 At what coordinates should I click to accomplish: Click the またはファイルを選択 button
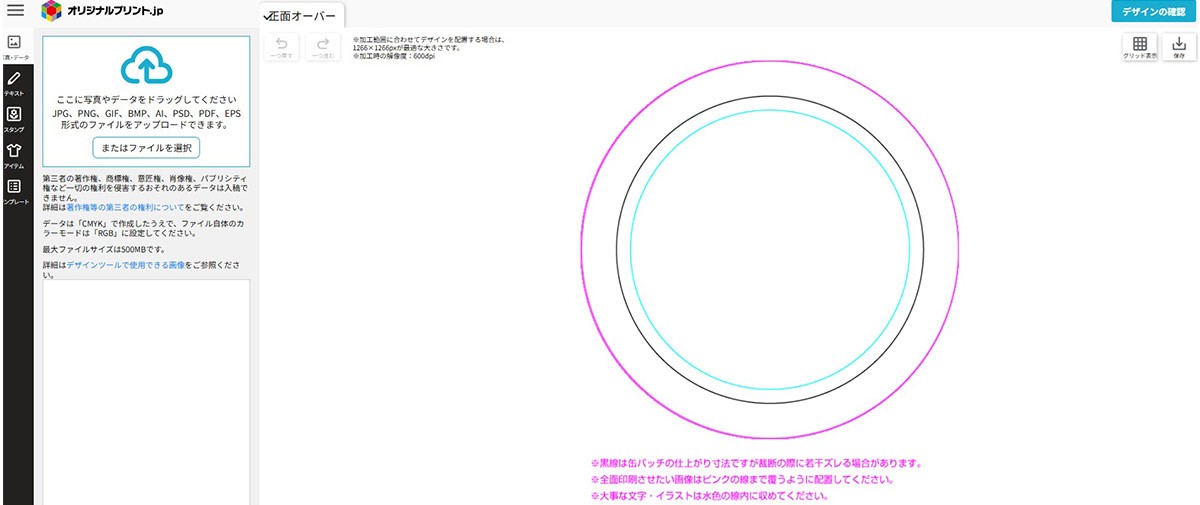[x=146, y=148]
